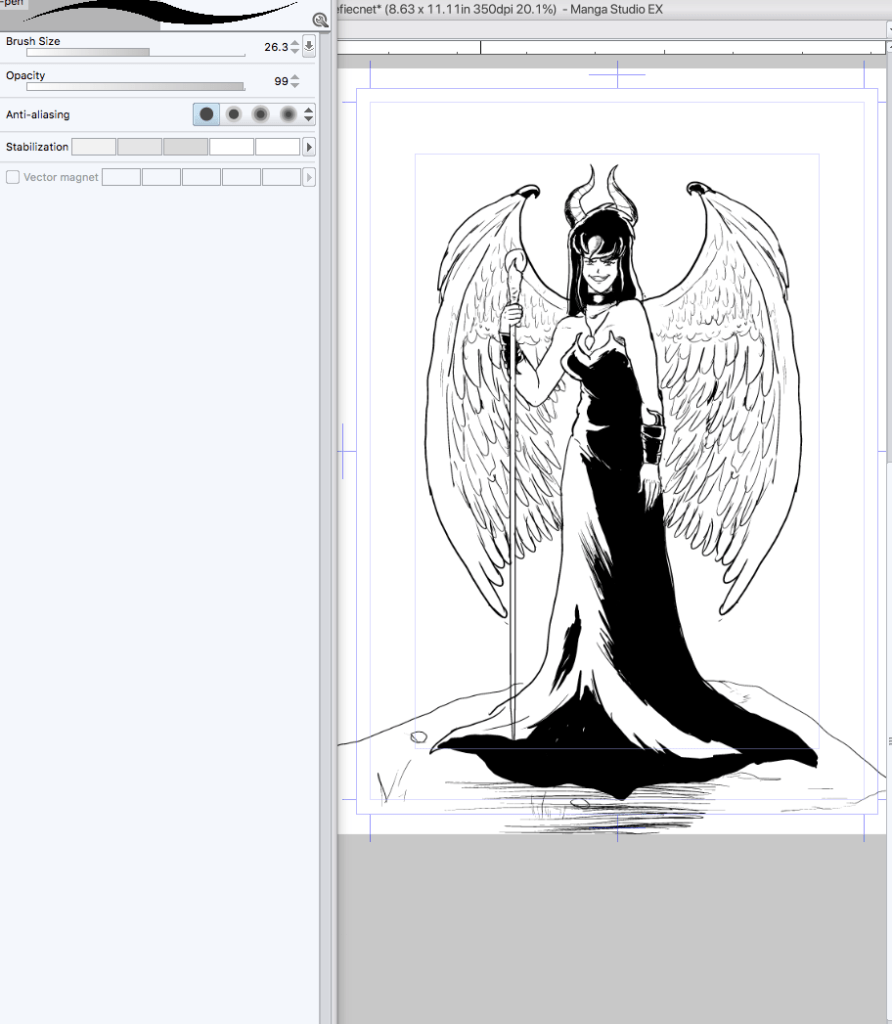Open Brush Size dynamics settings button
The image size is (892, 1024).
click(309, 46)
